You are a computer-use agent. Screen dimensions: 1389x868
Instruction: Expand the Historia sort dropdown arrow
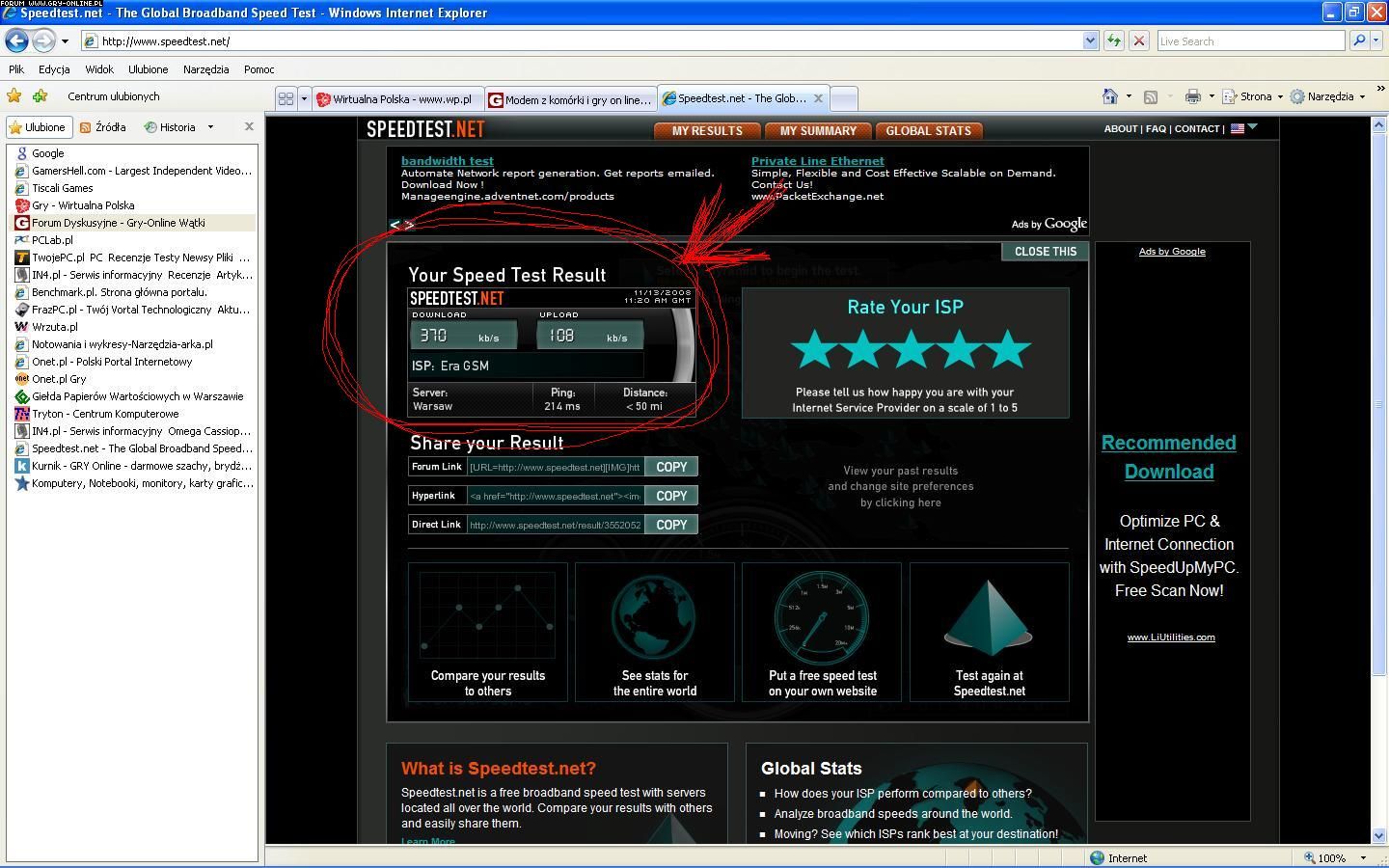pyautogui.click(x=210, y=127)
